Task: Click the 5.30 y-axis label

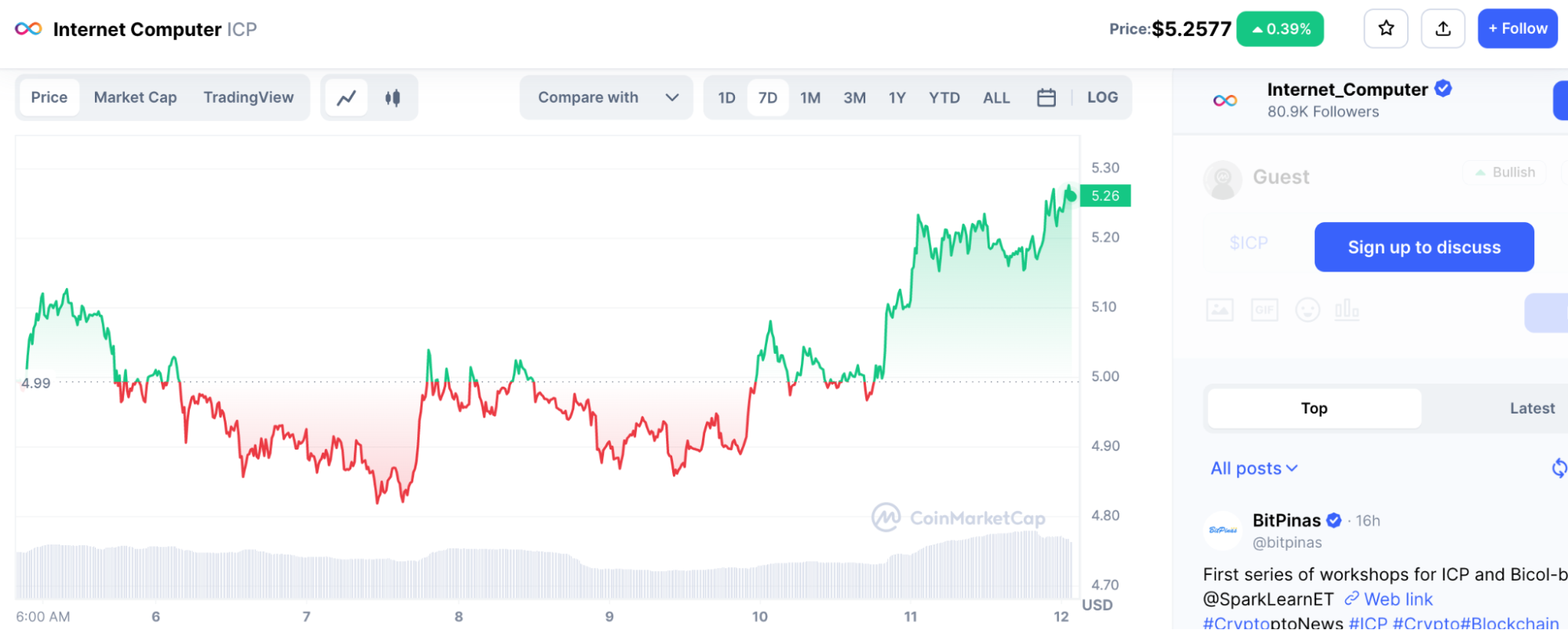Action: coord(1105,168)
